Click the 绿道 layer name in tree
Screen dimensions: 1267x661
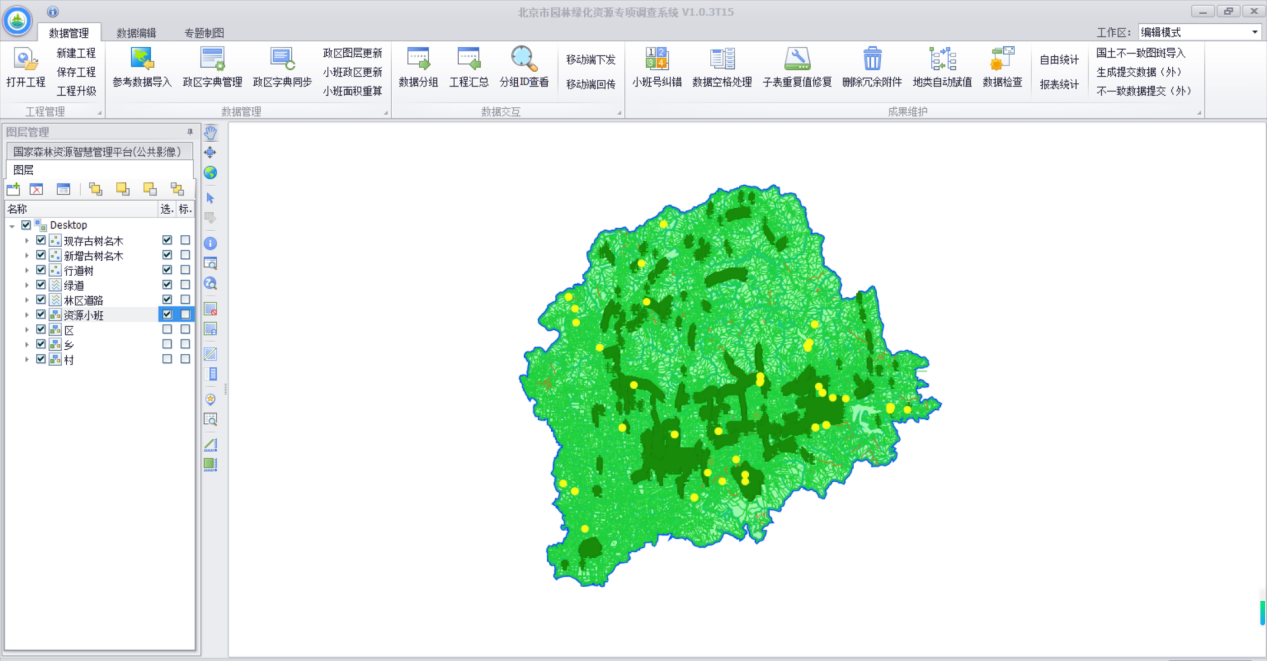[x=74, y=285]
